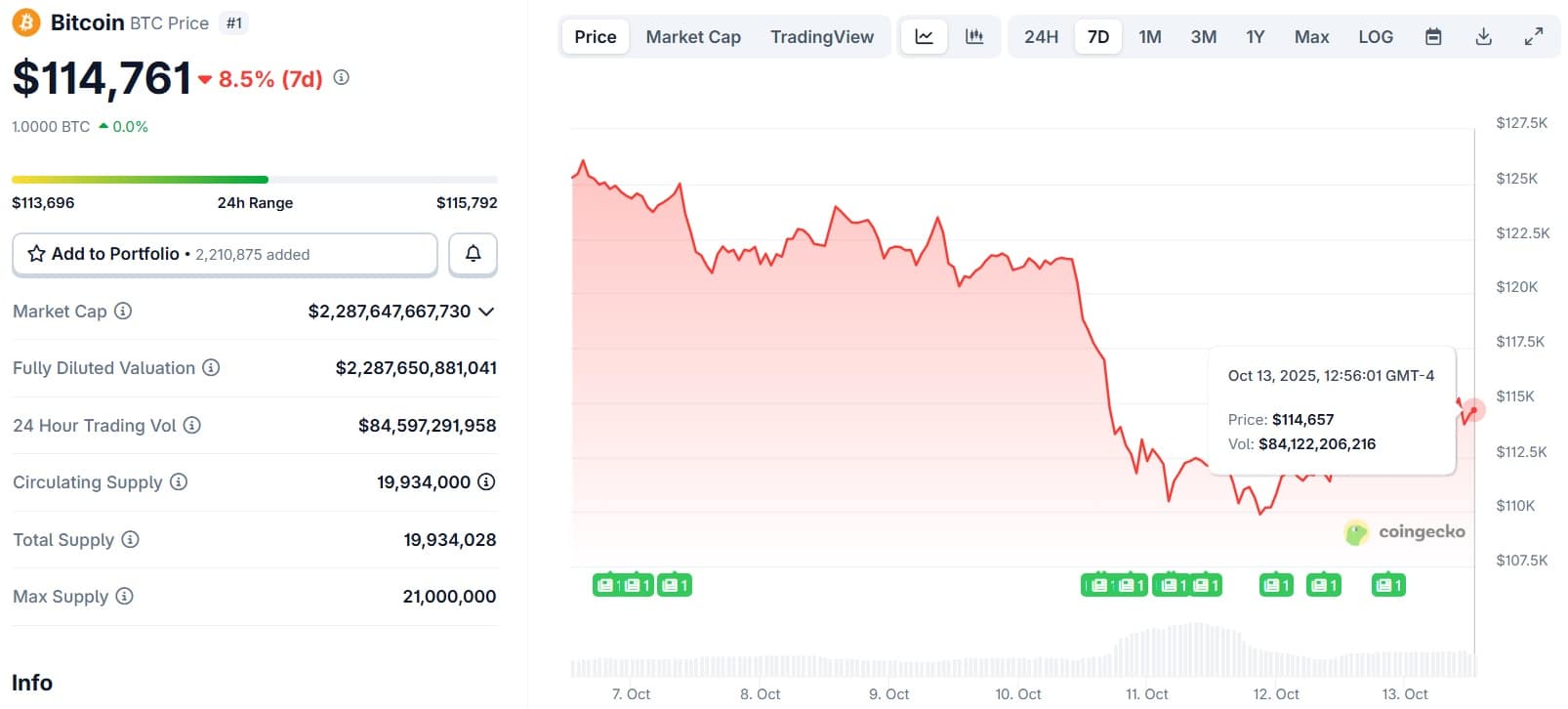
Task: Click the Bitcoin logo icon
Action: point(26,22)
